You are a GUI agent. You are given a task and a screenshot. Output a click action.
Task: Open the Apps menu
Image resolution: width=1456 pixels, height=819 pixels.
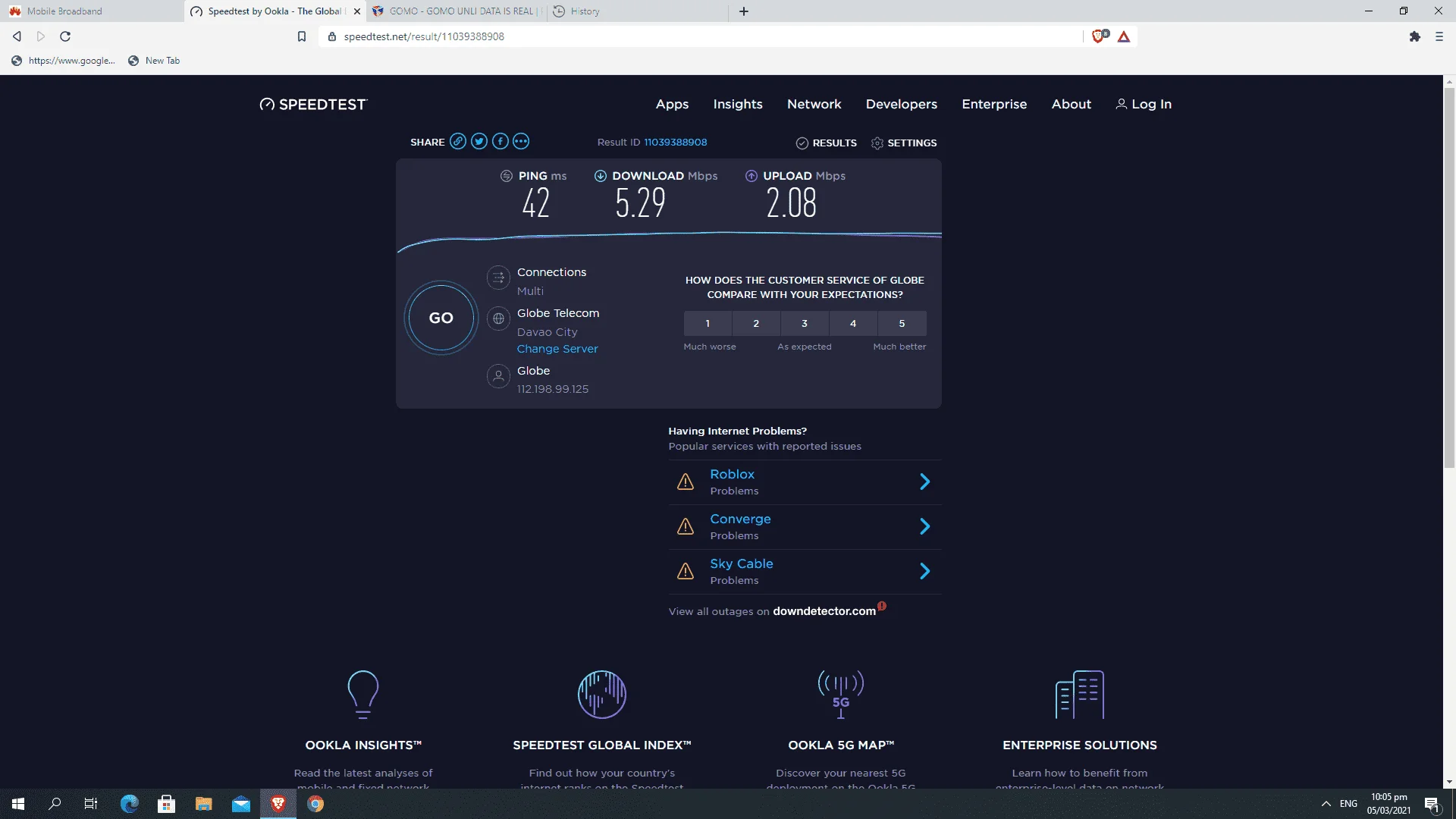(x=672, y=105)
